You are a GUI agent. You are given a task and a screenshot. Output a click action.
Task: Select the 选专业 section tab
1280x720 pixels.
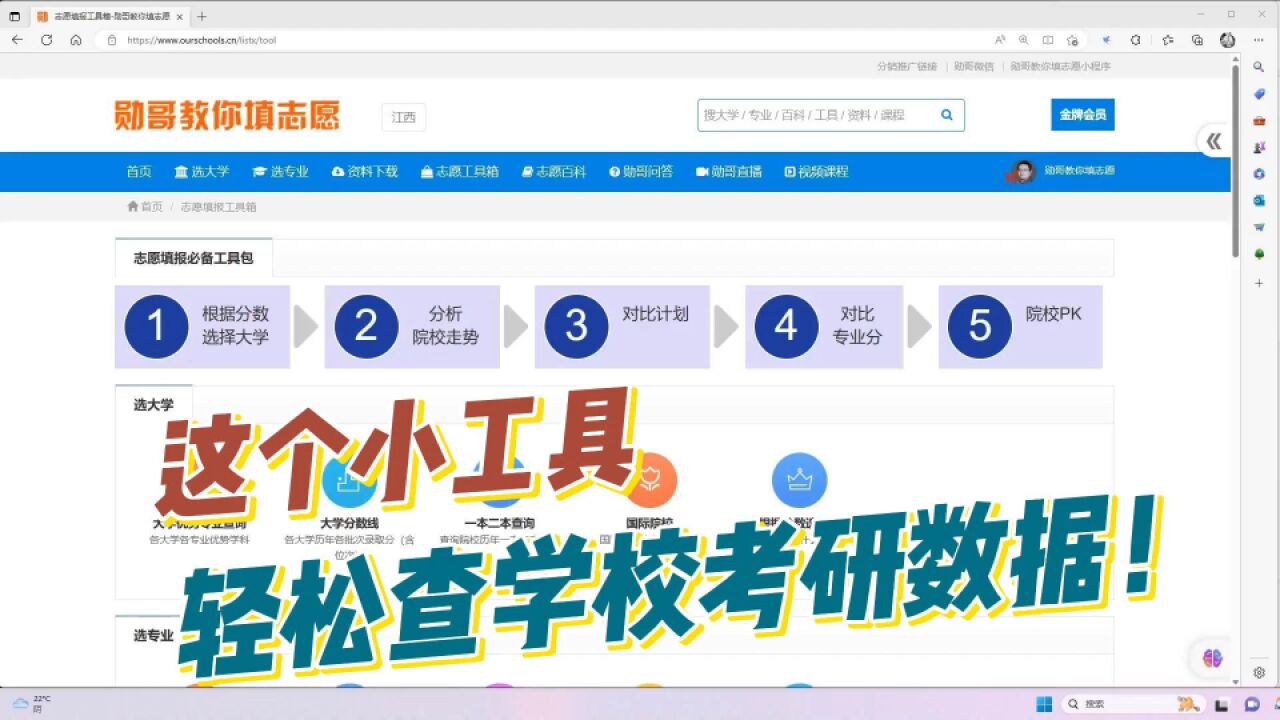[x=154, y=635]
